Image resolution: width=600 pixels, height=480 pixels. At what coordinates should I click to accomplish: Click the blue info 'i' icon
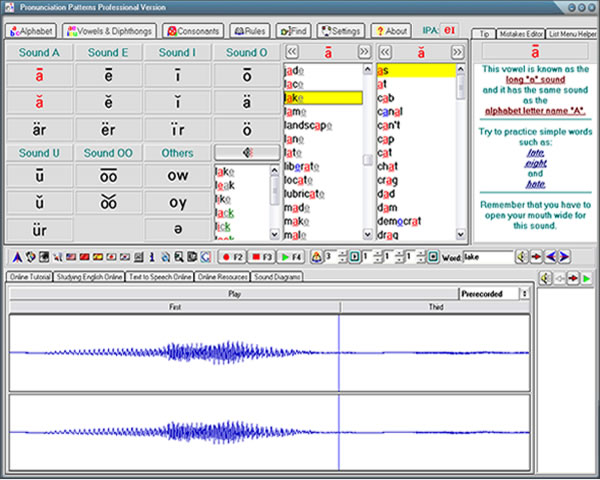(152, 257)
